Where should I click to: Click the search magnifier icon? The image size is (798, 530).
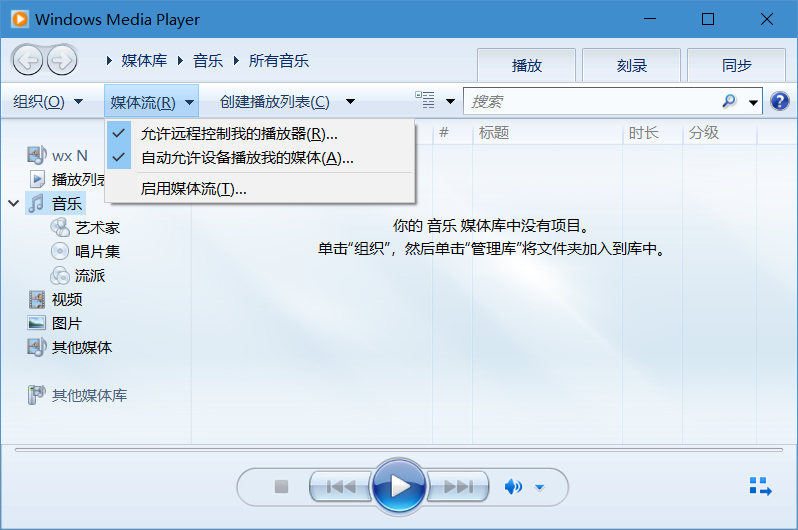tap(729, 101)
